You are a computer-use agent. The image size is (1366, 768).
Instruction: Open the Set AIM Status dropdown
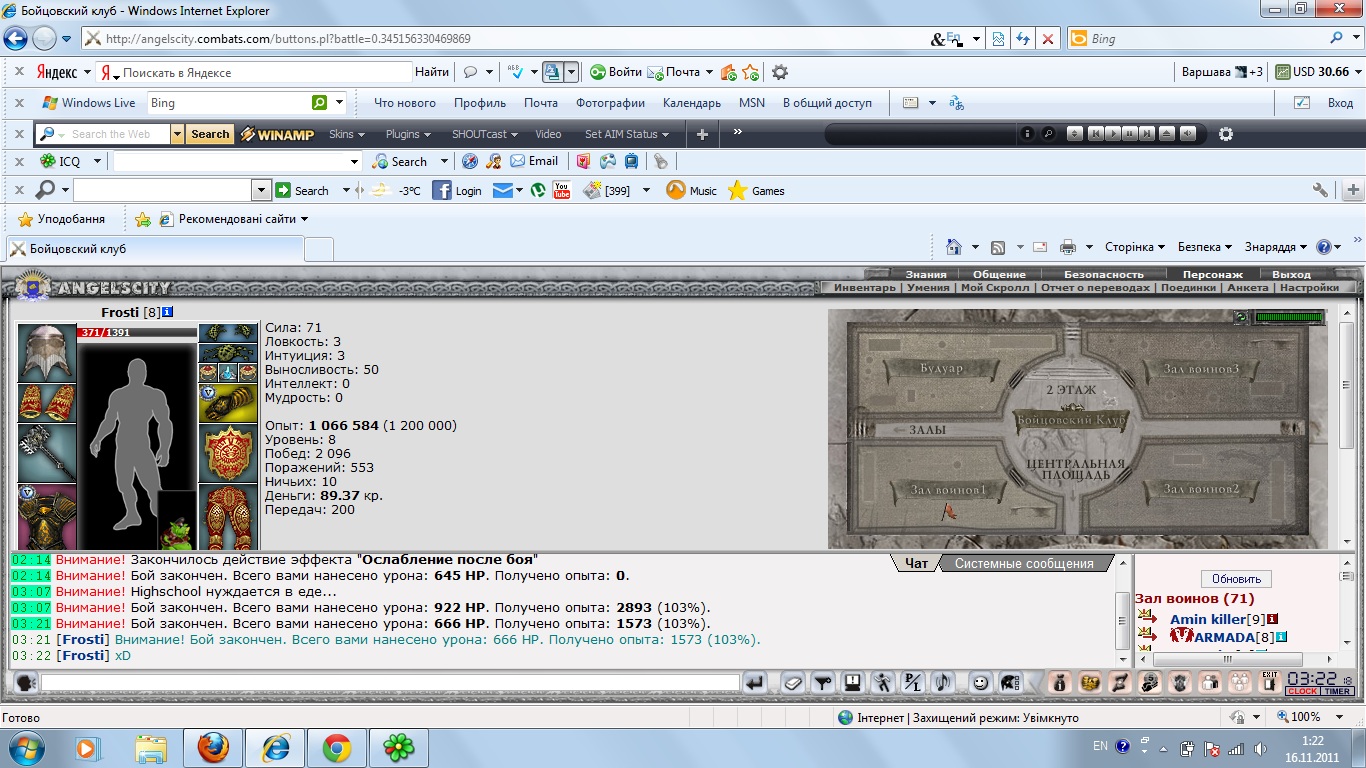pos(627,134)
